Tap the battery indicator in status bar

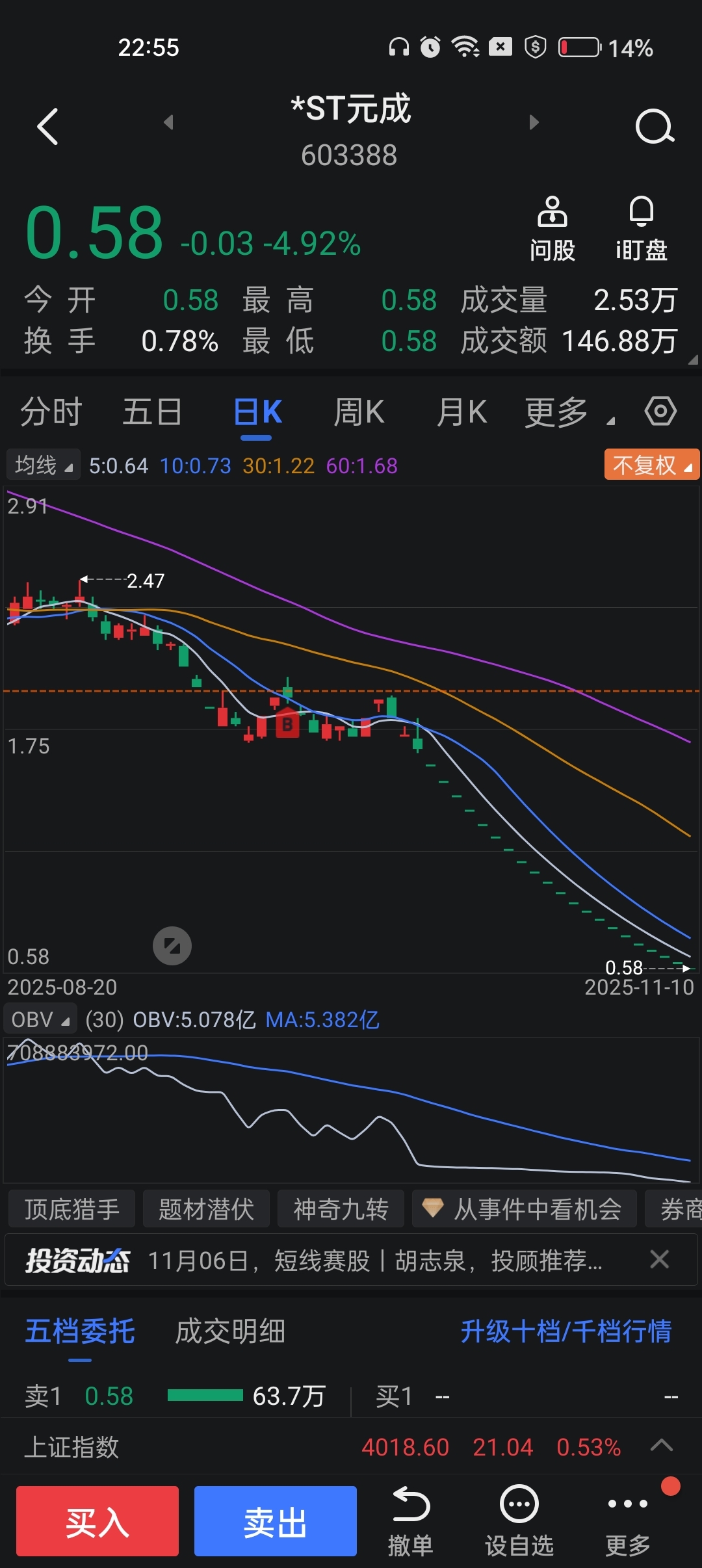tap(580, 47)
